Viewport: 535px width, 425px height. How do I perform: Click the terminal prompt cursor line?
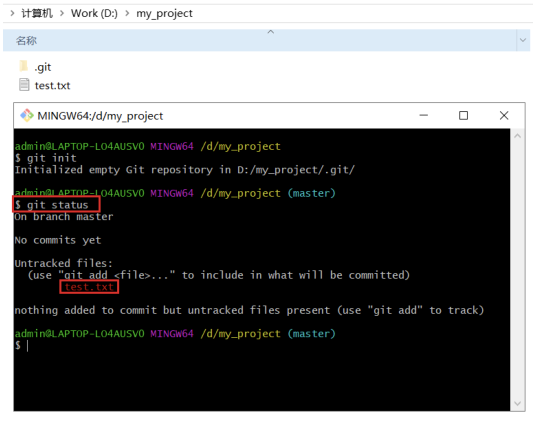coord(21,345)
